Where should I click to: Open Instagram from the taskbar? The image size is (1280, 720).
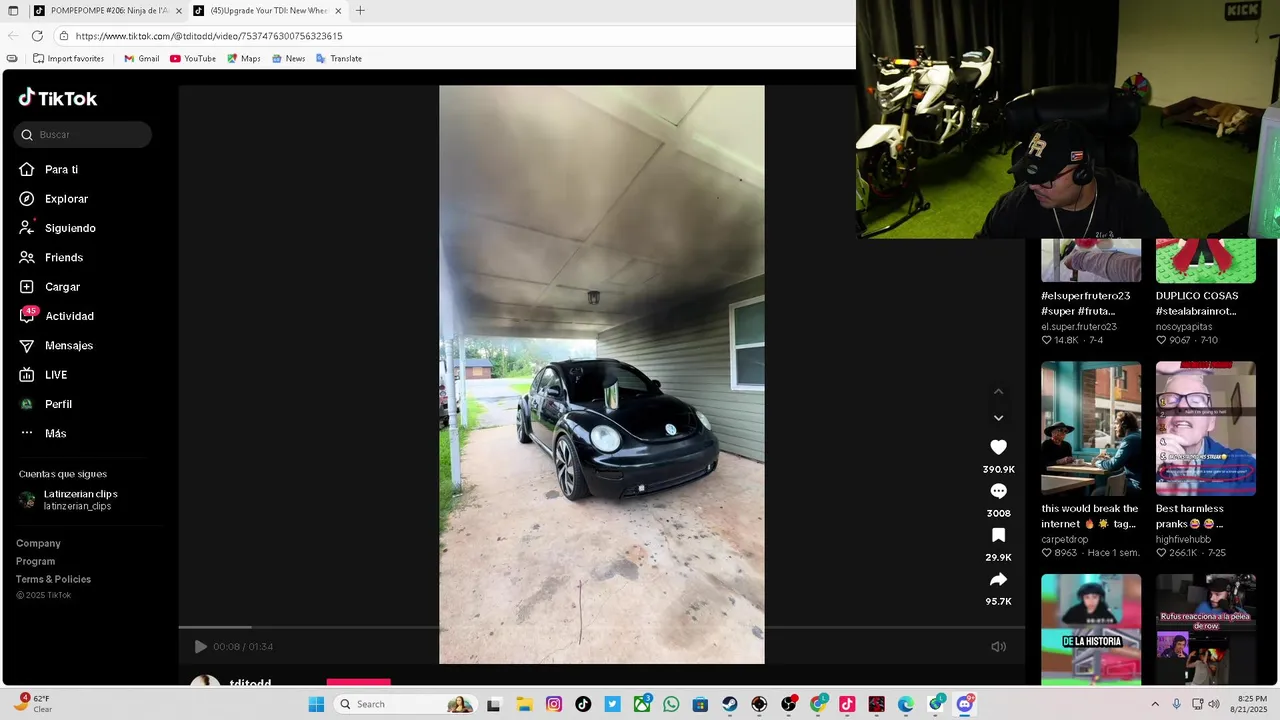click(554, 704)
